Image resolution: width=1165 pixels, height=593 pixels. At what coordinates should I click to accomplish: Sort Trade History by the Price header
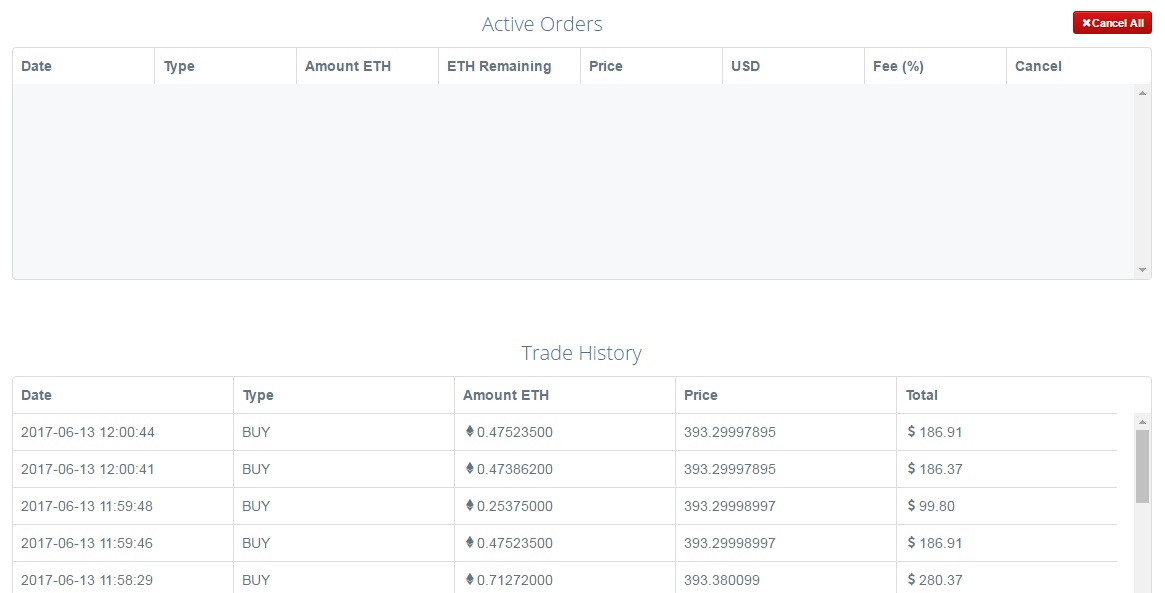[x=701, y=395]
